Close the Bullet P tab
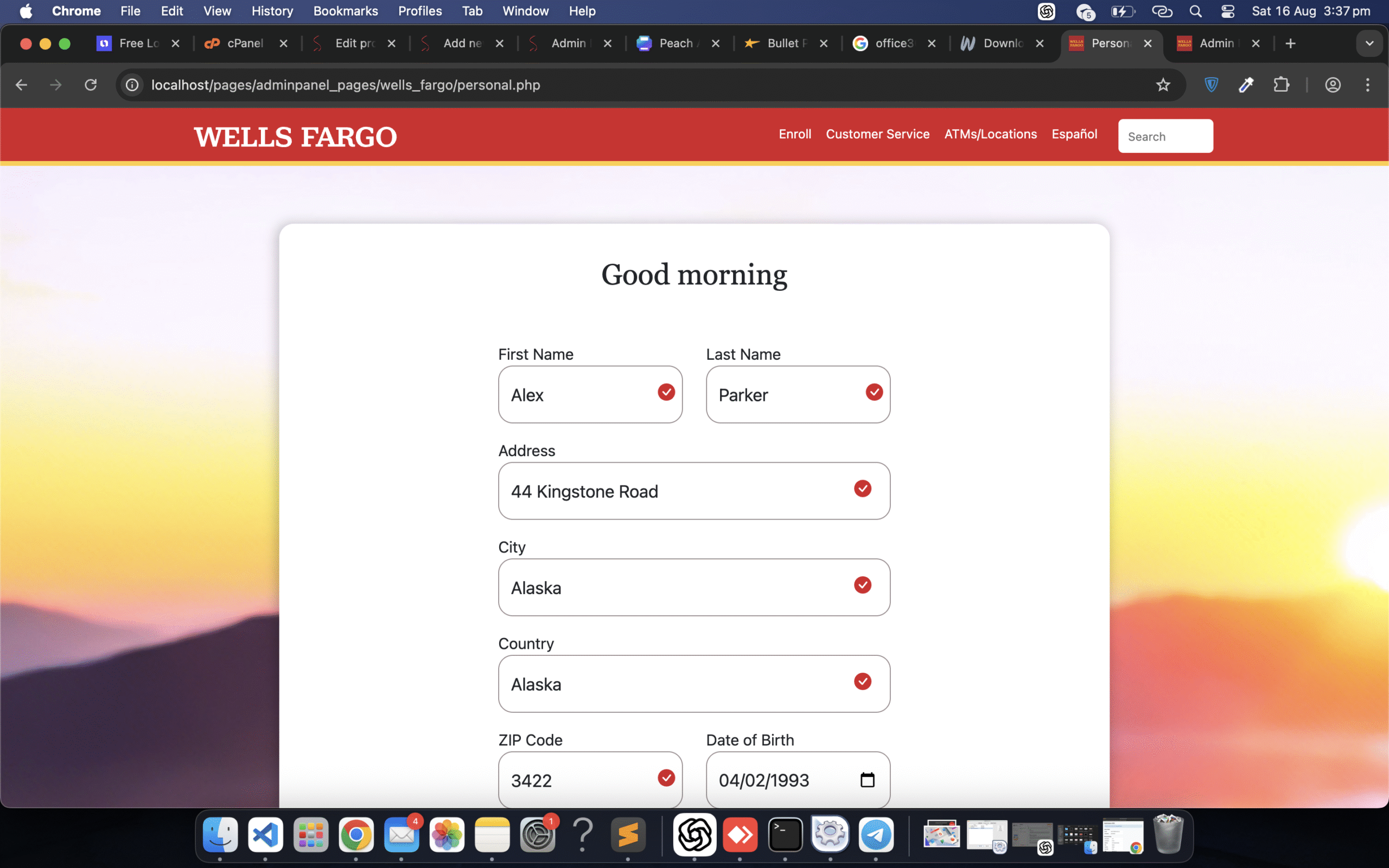Image resolution: width=1389 pixels, height=868 pixels. 824,43
